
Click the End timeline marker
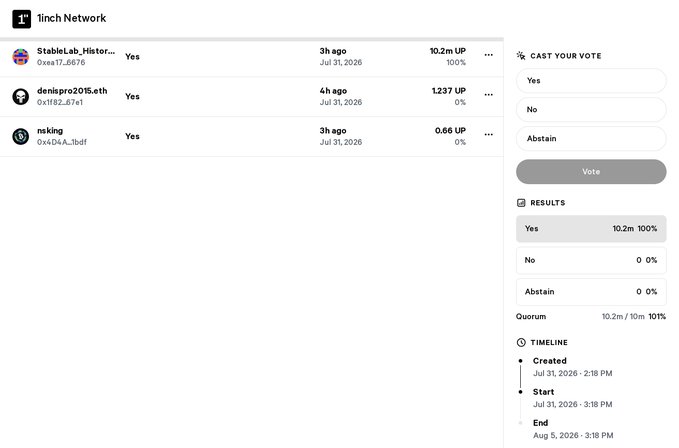(521, 423)
